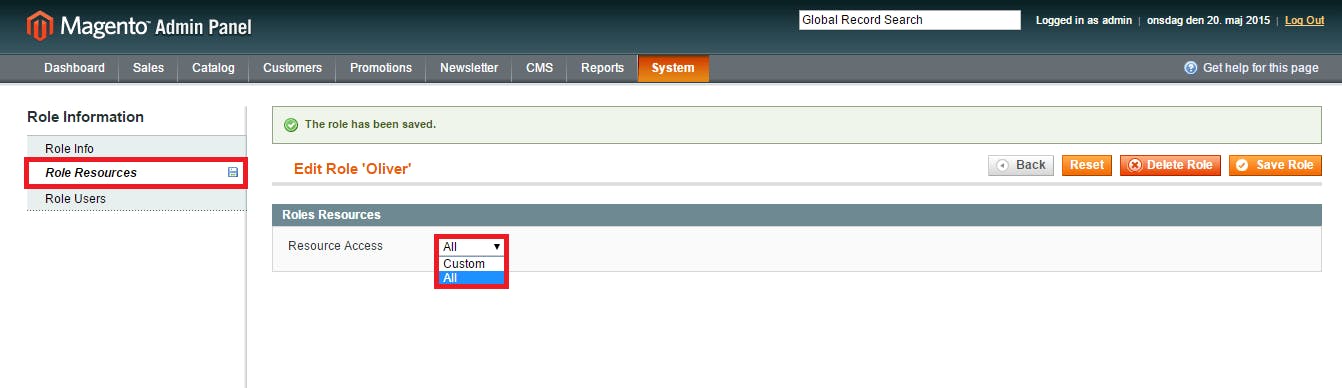
Task: Click the Back button
Action: (x=1021, y=165)
